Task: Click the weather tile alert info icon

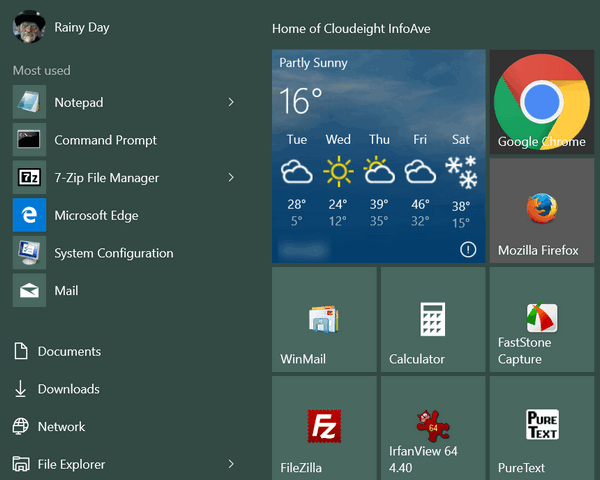Action: [468, 250]
